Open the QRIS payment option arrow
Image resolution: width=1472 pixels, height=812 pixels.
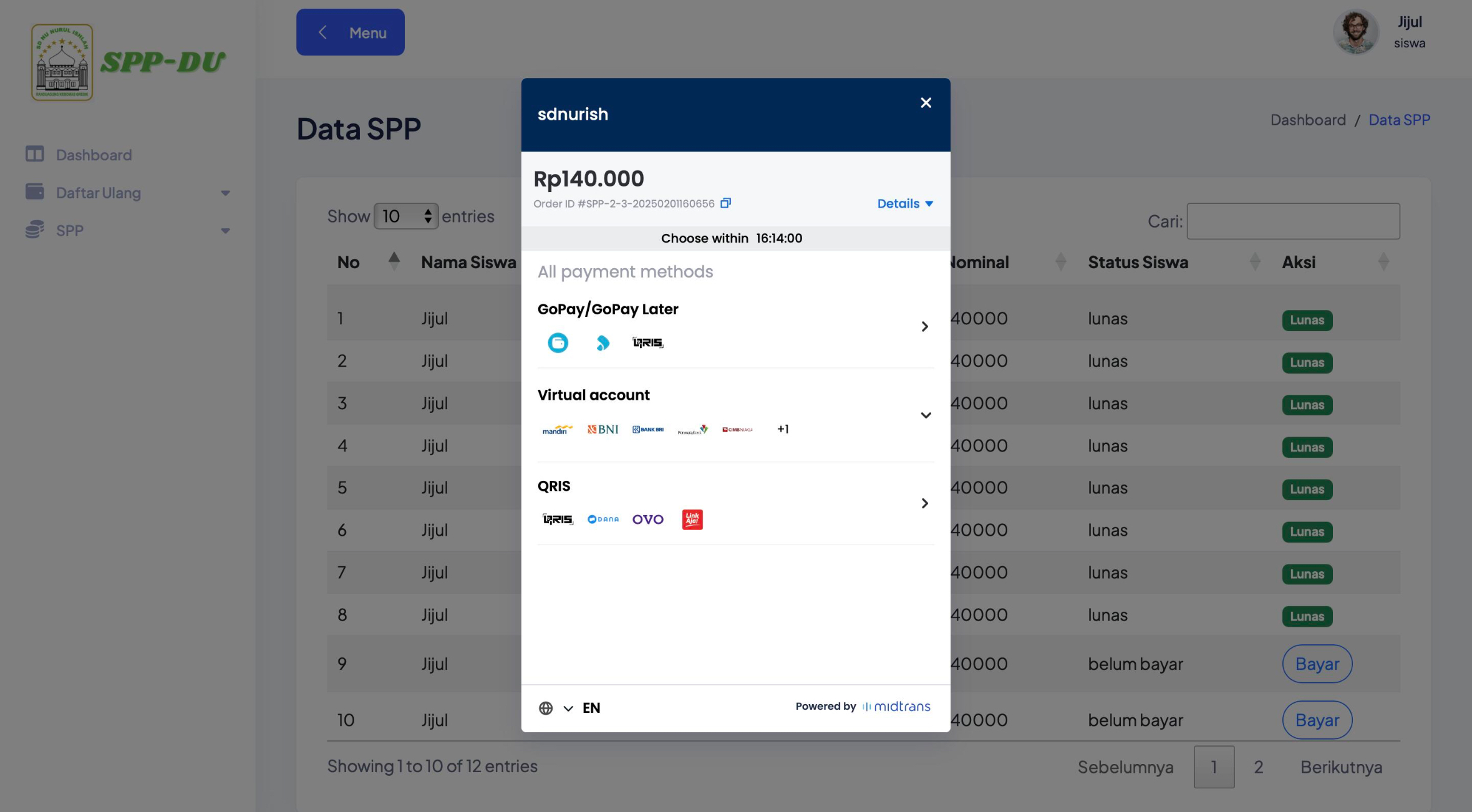pyautogui.click(x=924, y=503)
